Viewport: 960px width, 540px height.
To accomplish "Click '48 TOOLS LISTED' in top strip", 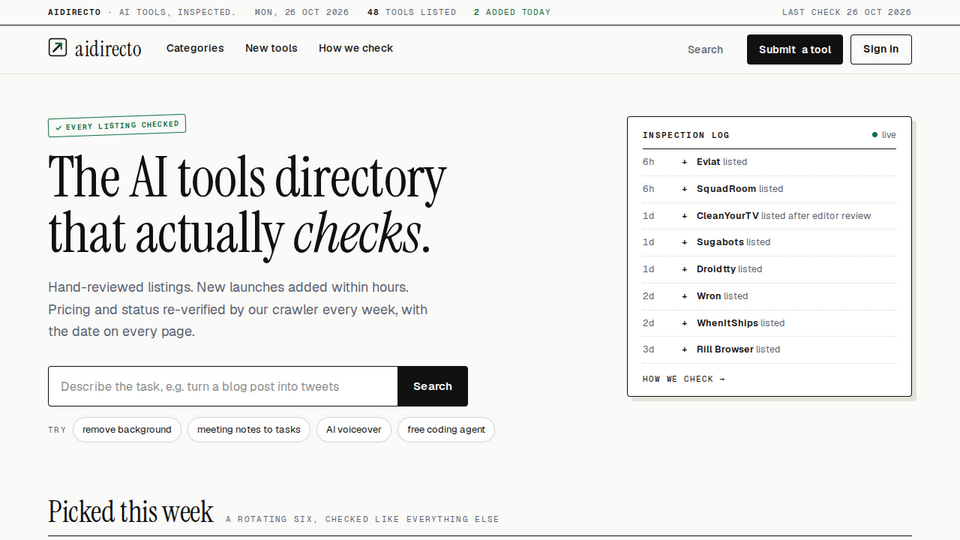I will 411,12.
